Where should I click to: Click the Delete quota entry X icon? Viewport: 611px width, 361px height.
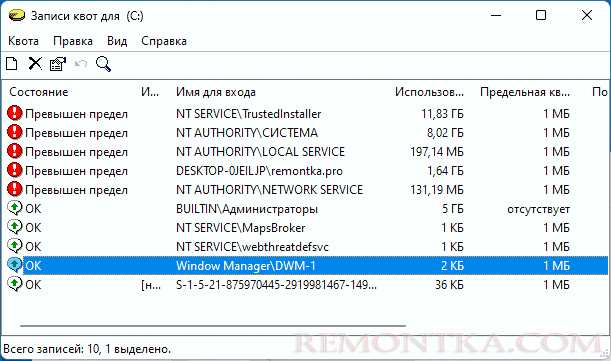coord(35,63)
